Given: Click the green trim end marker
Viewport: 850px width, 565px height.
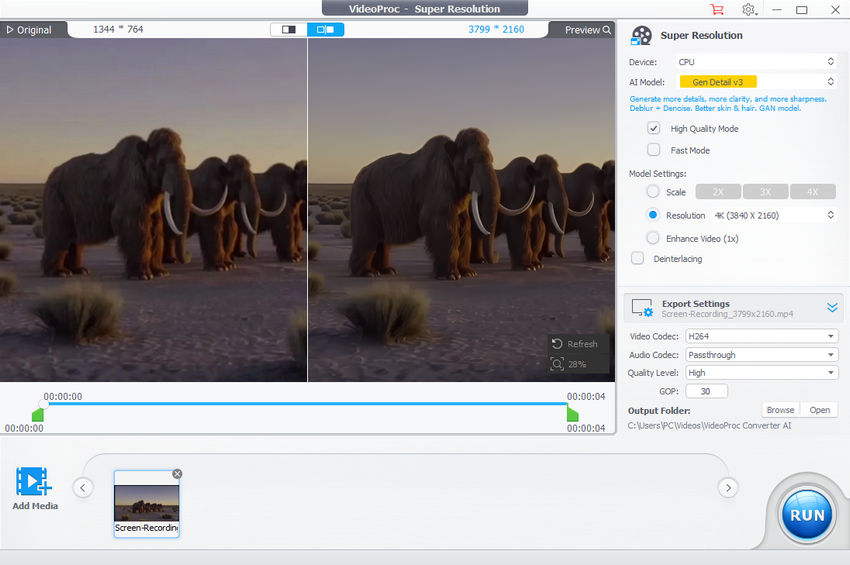Looking at the screenshot, I should (572, 415).
